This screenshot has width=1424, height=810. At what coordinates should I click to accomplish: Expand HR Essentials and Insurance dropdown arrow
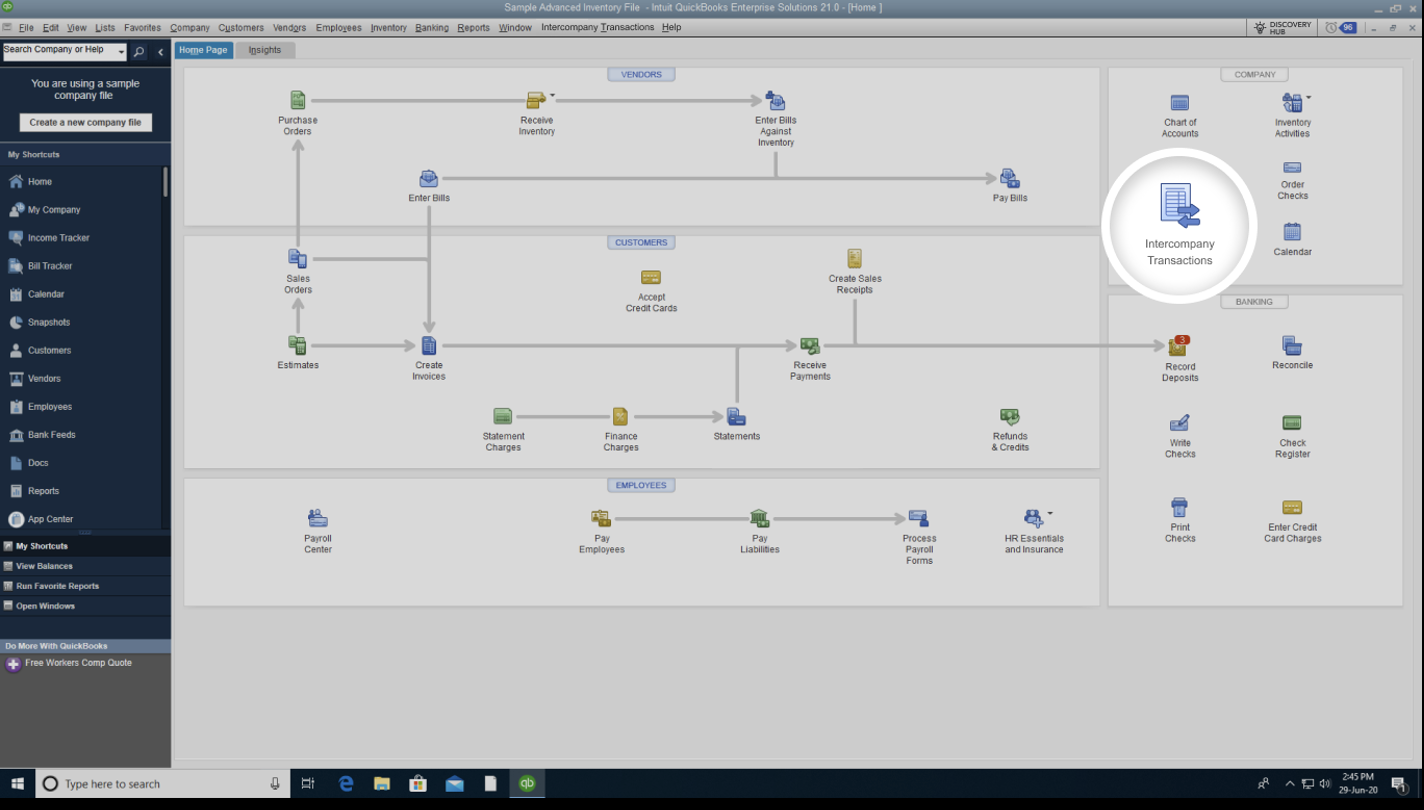click(x=1050, y=514)
